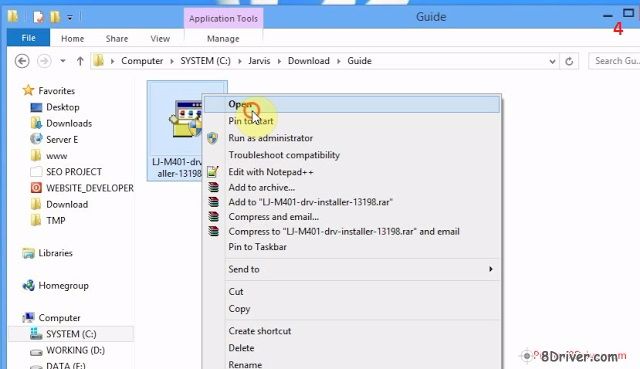This screenshot has height=369, width=640.
Task: Choose Troubleshoot compatibility
Action: tap(351, 155)
